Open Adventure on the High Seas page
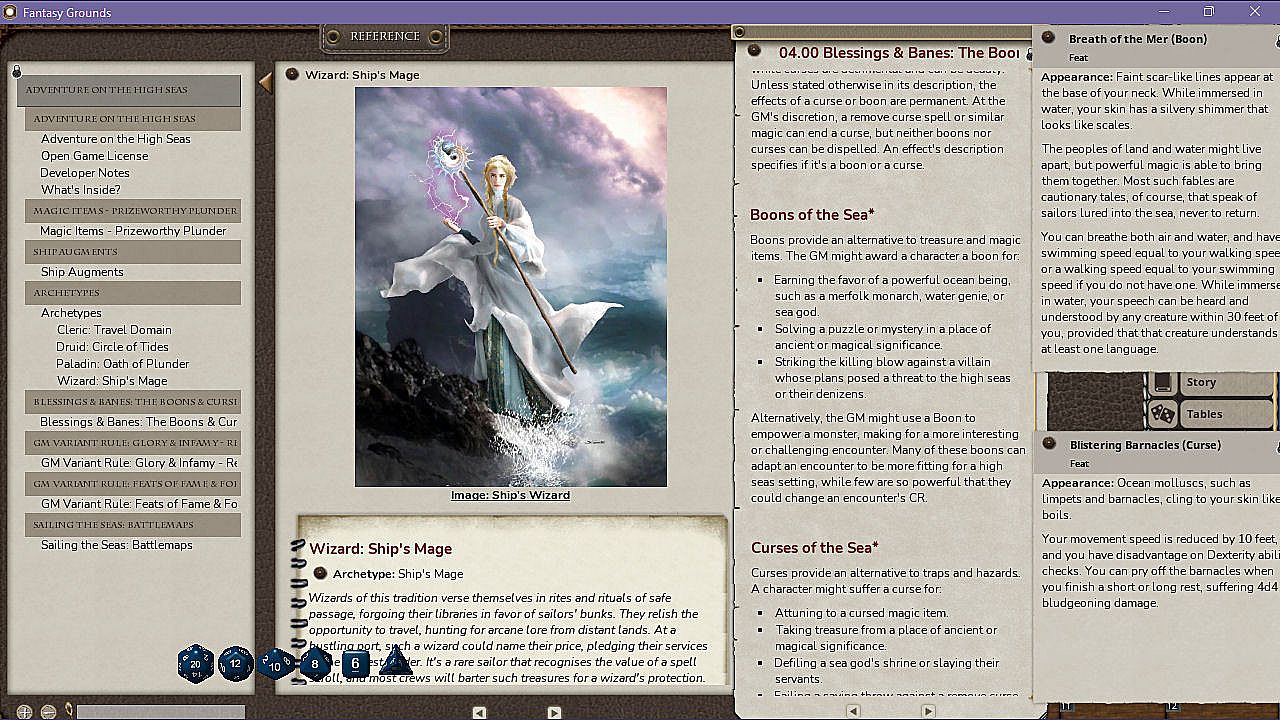Screen dimensions: 1280x720 116,139
